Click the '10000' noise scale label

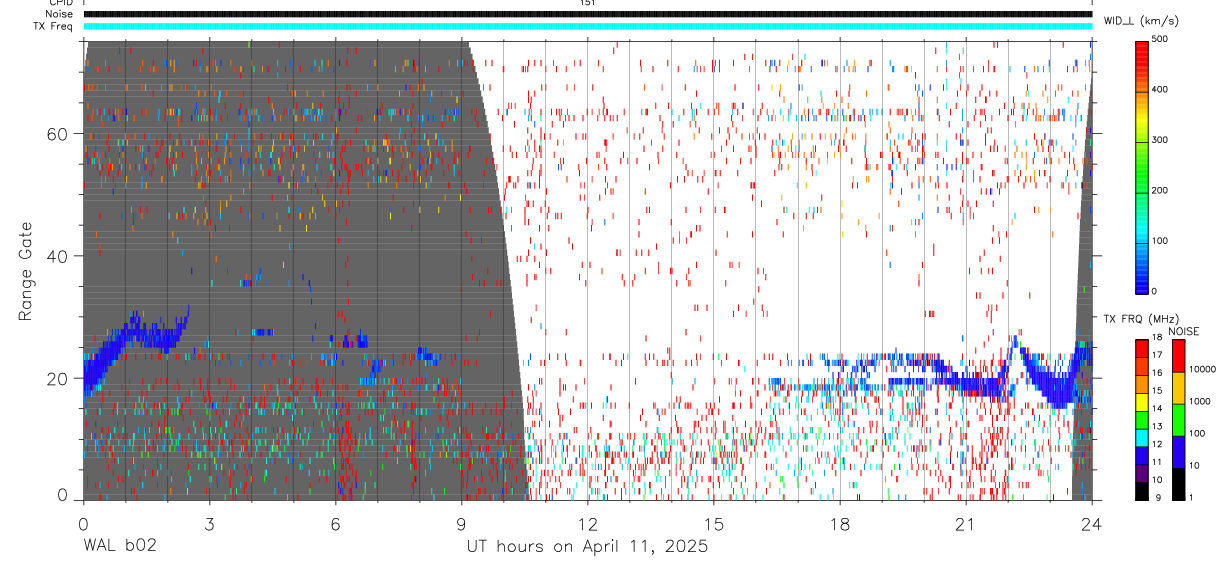click(x=1201, y=369)
